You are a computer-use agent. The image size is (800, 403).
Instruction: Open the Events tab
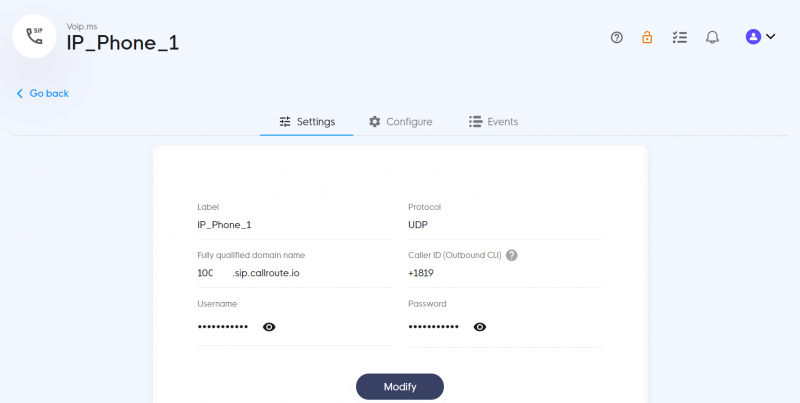(x=493, y=122)
